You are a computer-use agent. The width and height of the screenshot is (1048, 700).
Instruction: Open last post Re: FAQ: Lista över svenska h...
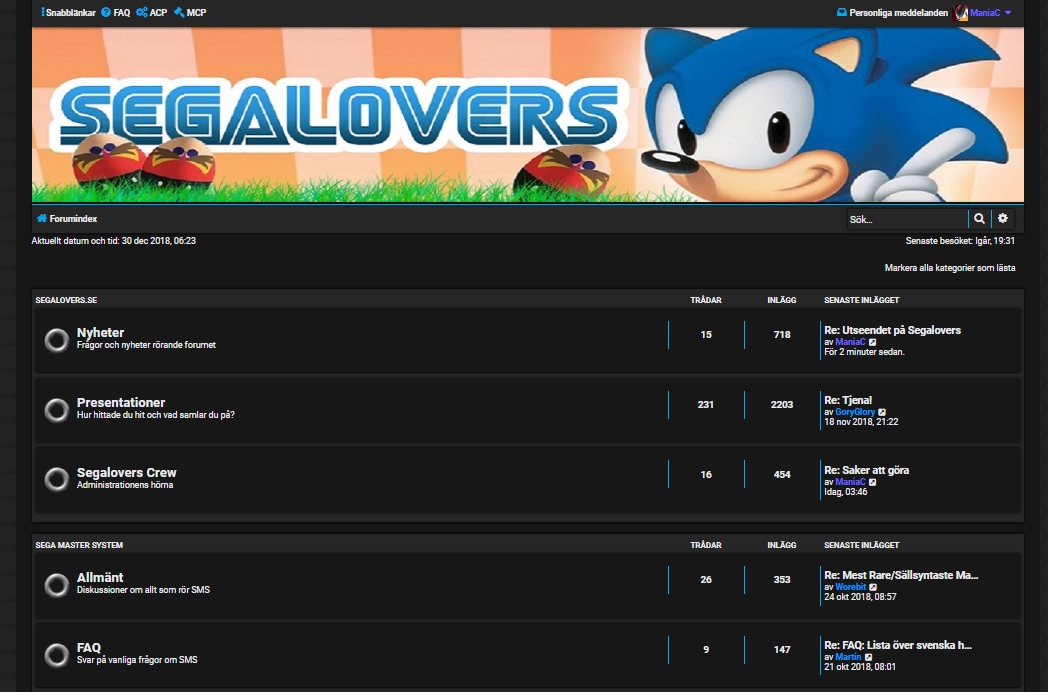898,645
